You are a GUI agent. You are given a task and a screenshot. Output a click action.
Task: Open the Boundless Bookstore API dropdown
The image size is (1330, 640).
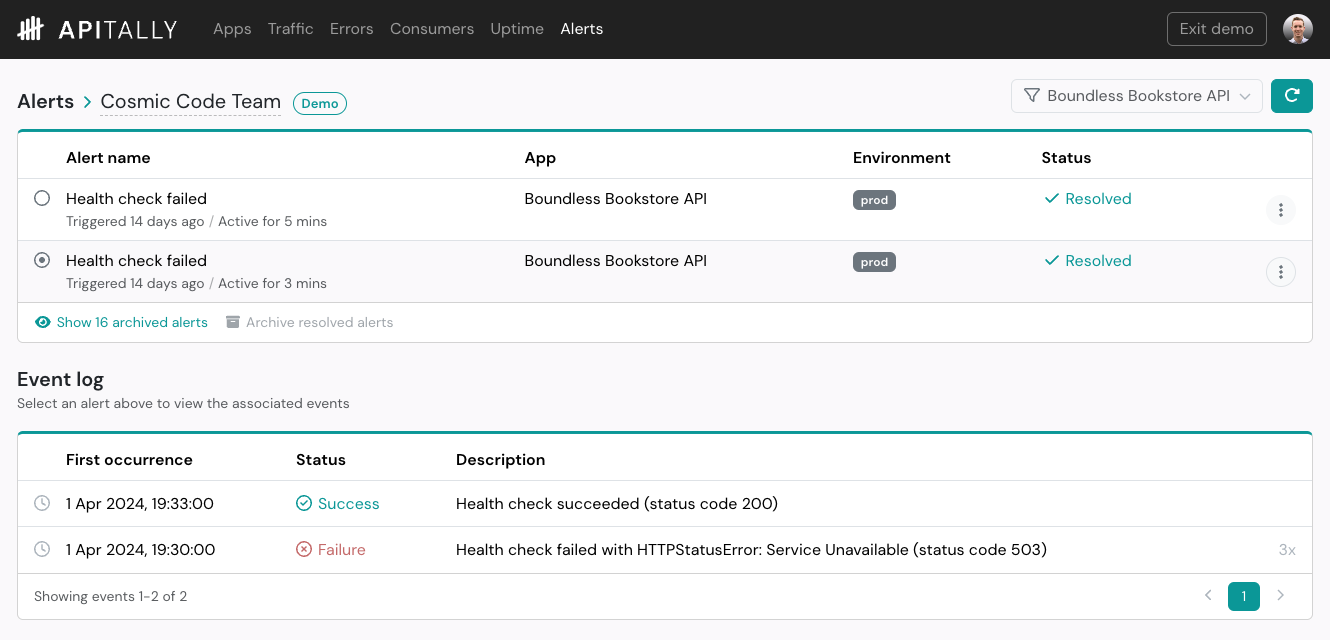pyautogui.click(x=1137, y=96)
